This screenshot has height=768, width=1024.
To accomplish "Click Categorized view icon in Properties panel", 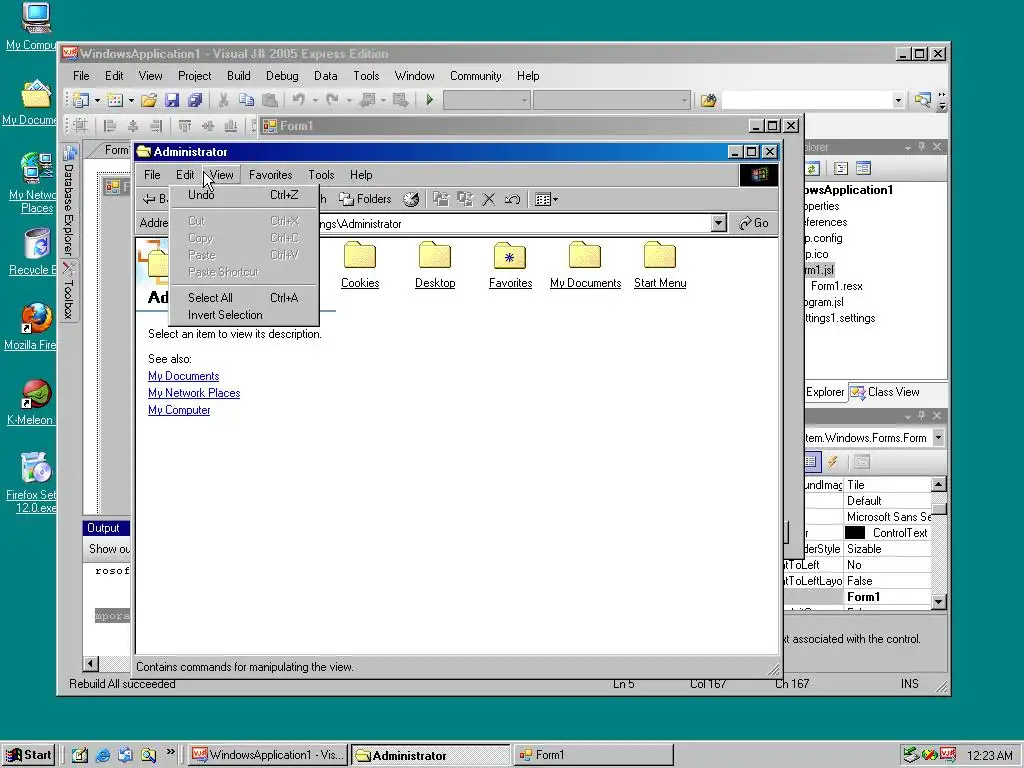I will (810, 462).
